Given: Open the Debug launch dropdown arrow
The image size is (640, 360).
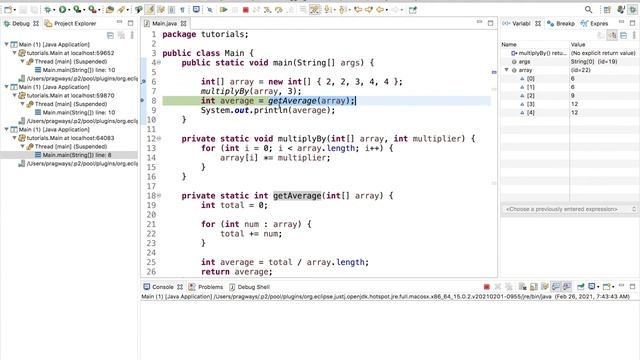Looking at the screenshot, I should pyautogui.click(x=54, y=10).
